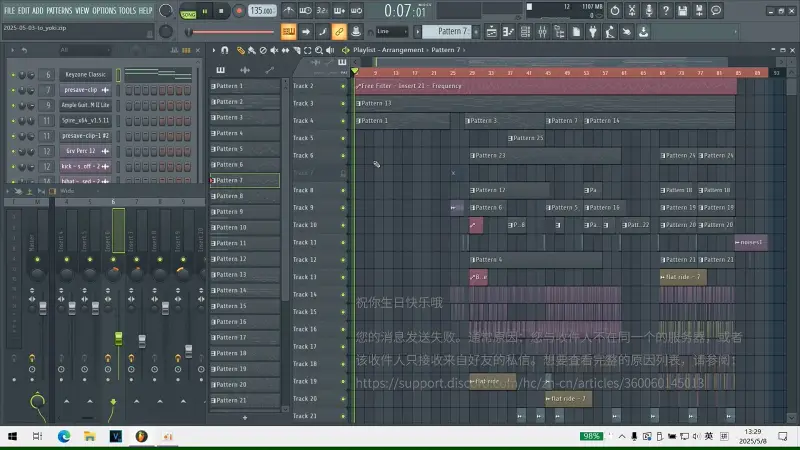The image size is (800, 450).
Task: Click the song position slider
Action: click(x=231, y=32)
